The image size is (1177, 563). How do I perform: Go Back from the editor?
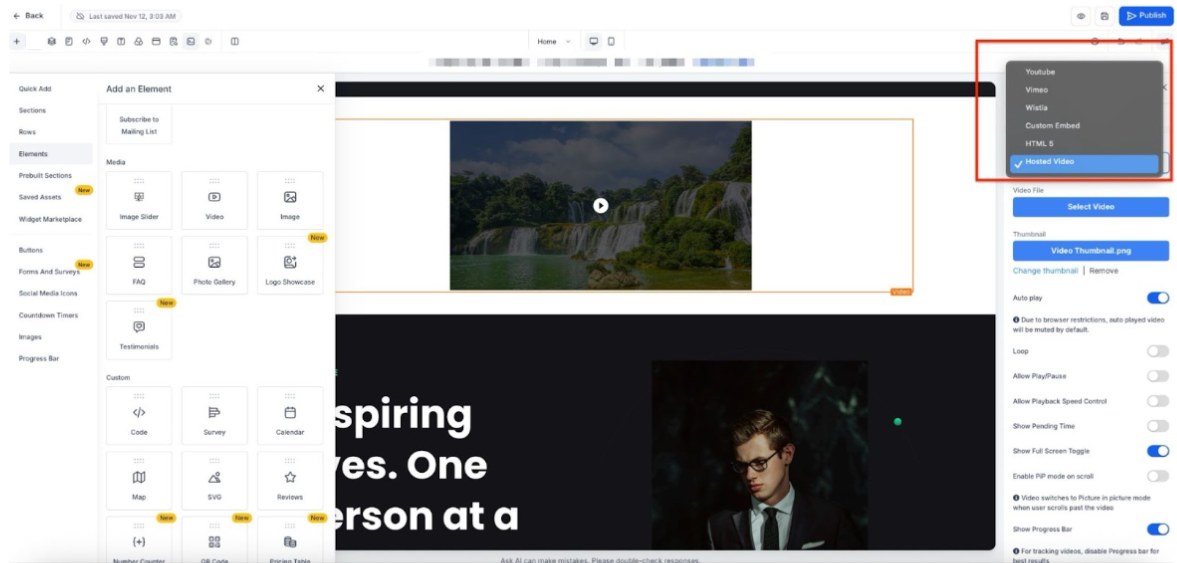pos(29,16)
